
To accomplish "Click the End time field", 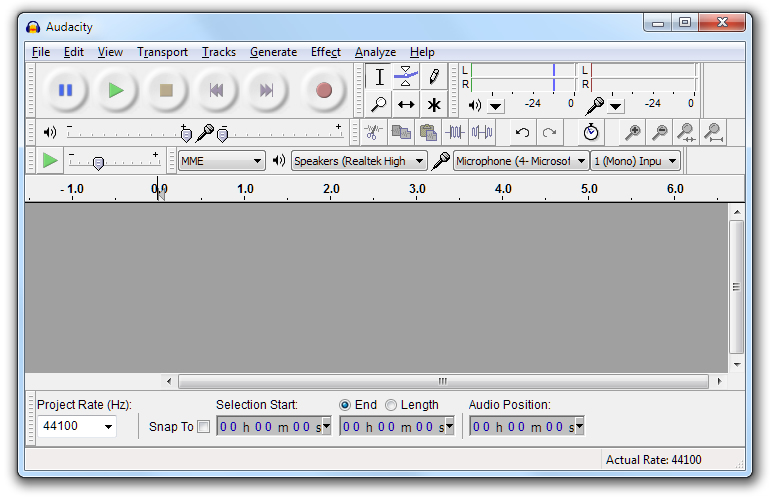I will point(397,426).
